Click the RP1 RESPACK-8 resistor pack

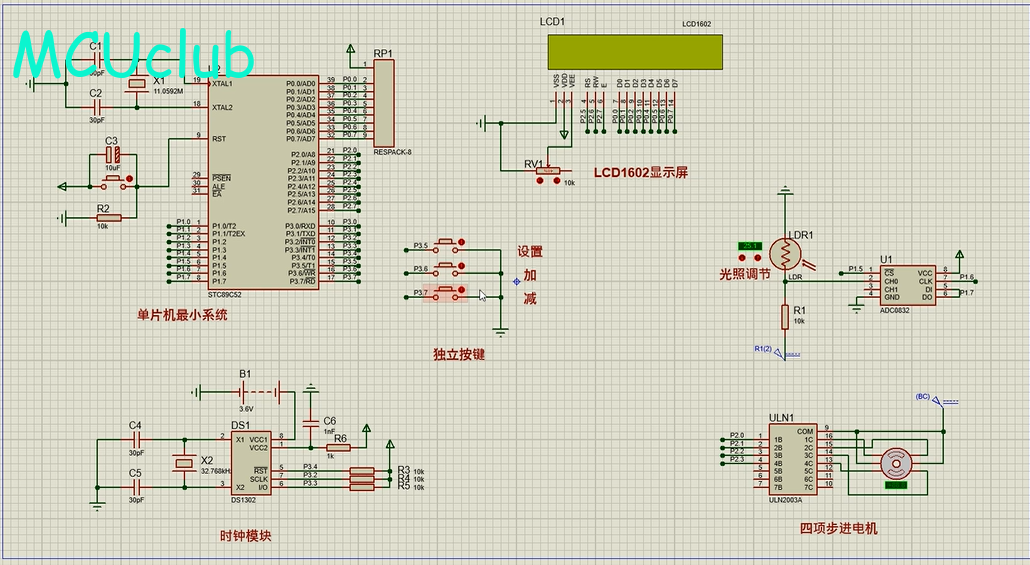tap(384, 103)
